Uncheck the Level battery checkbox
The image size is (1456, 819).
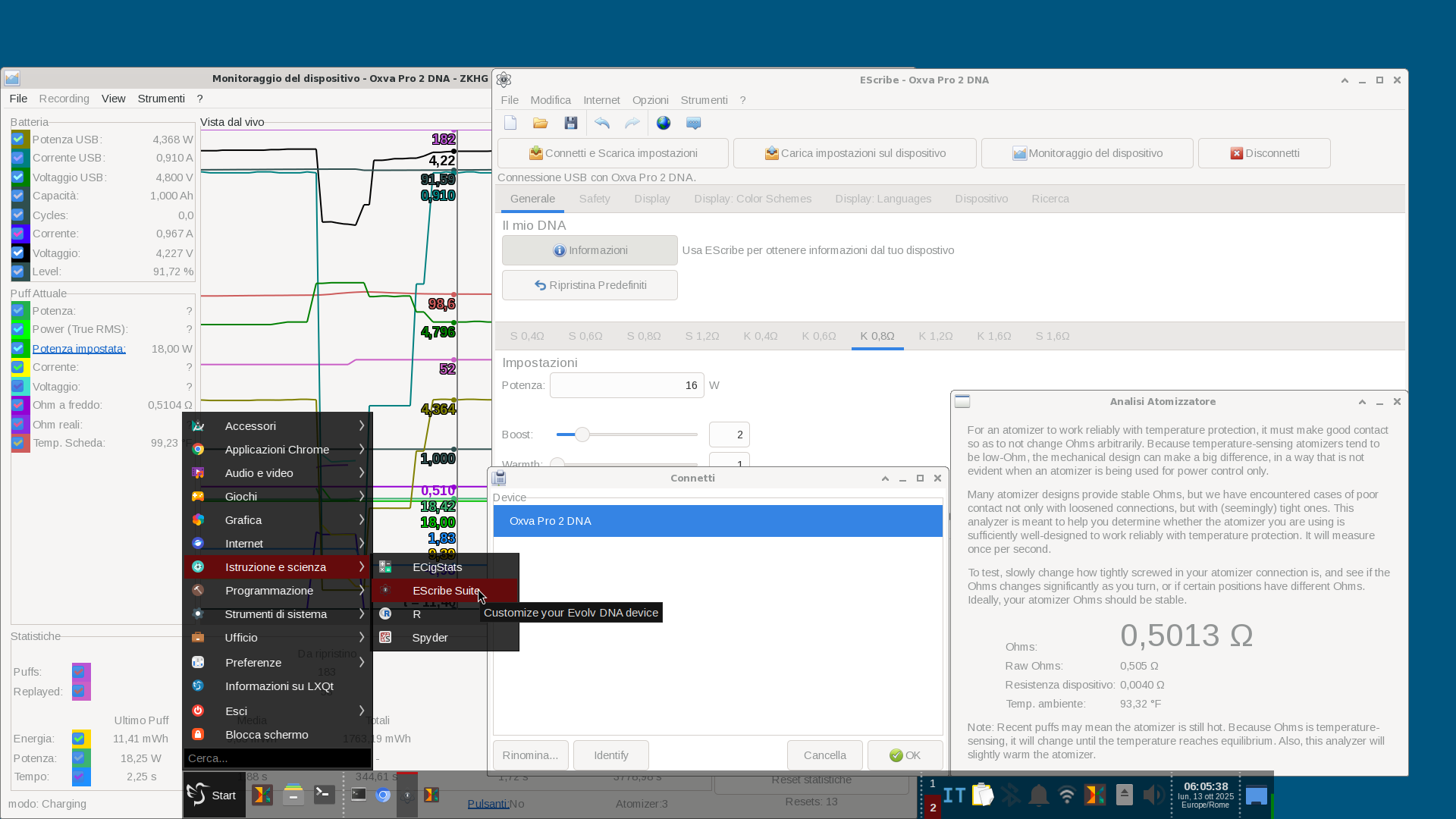[x=18, y=271]
